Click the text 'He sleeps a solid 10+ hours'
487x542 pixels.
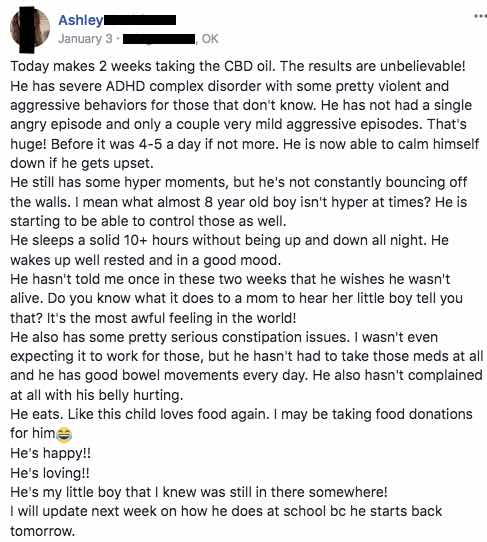[100, 240]
